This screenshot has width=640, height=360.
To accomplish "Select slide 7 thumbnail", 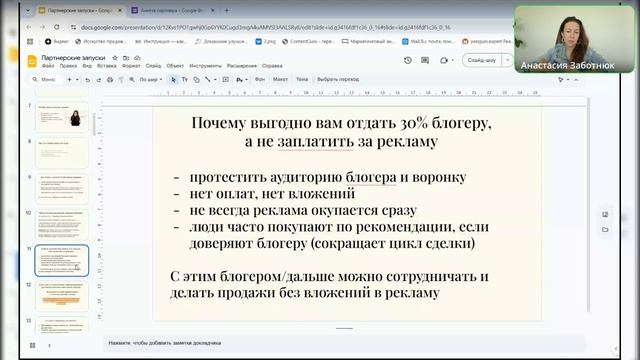I will pyautogui.click(x=62, y=117).
